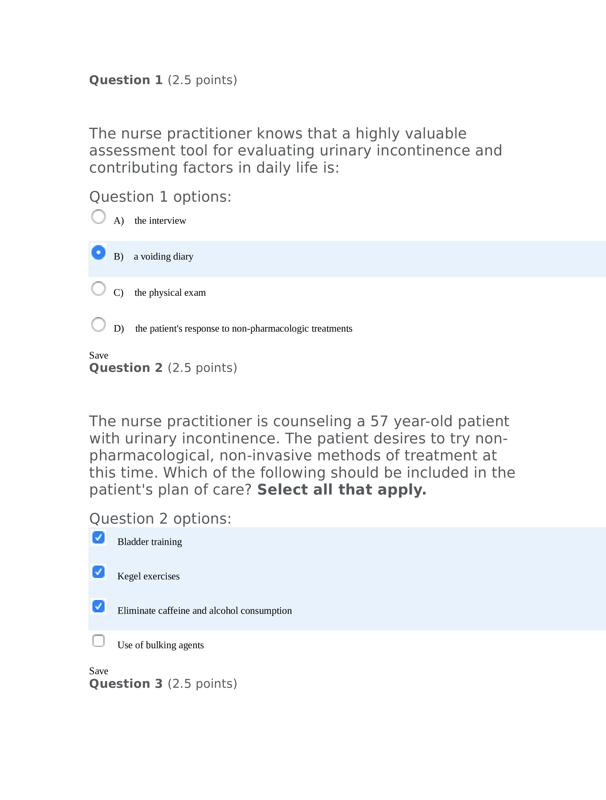Image resolution: width=606 pixels, height=800 pixels.
Task: Click the "a voiding diary" answer text
Action: [163, 257]
